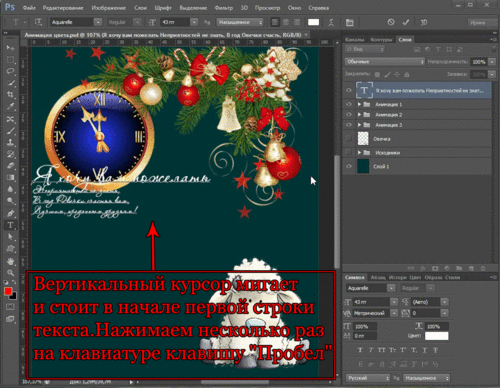The width and height of the screenshot is (500, 388).
Task: Select the Hand tool
Action: pos(10,261)
